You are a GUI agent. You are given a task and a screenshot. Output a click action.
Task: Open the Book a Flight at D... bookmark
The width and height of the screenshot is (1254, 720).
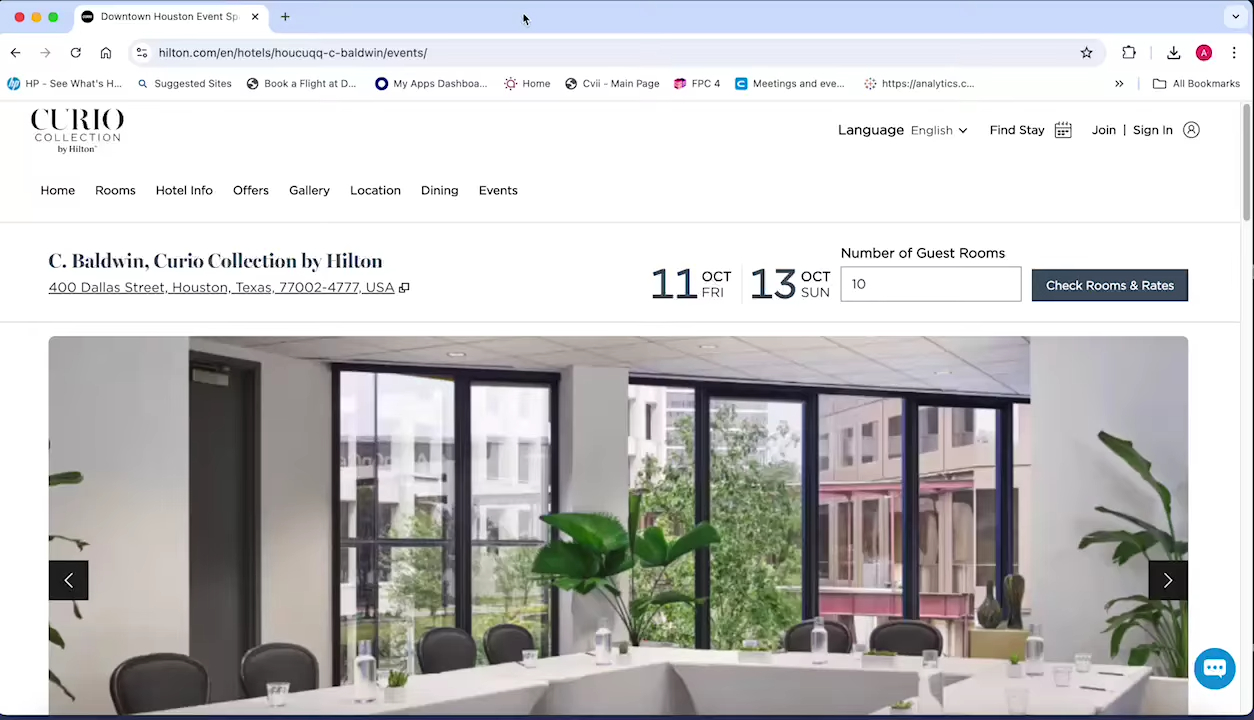point(301,84)
